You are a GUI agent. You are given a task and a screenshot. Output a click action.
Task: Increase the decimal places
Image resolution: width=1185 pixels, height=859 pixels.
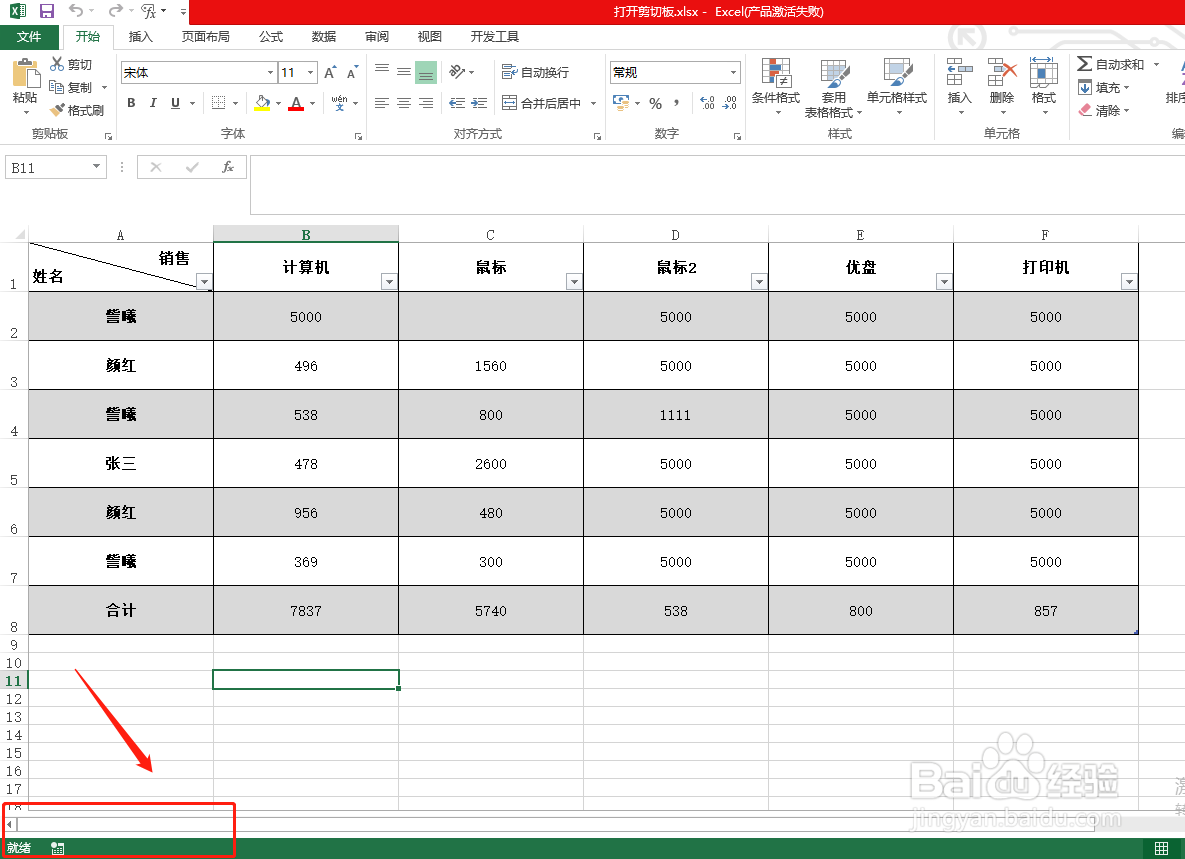click(707, 103)
